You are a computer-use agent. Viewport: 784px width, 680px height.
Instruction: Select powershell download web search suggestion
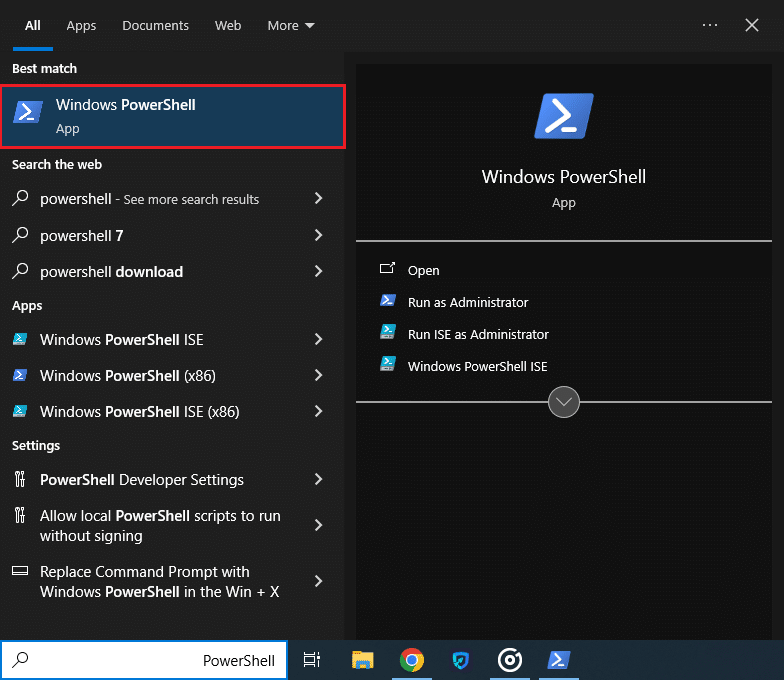[111, 272]
